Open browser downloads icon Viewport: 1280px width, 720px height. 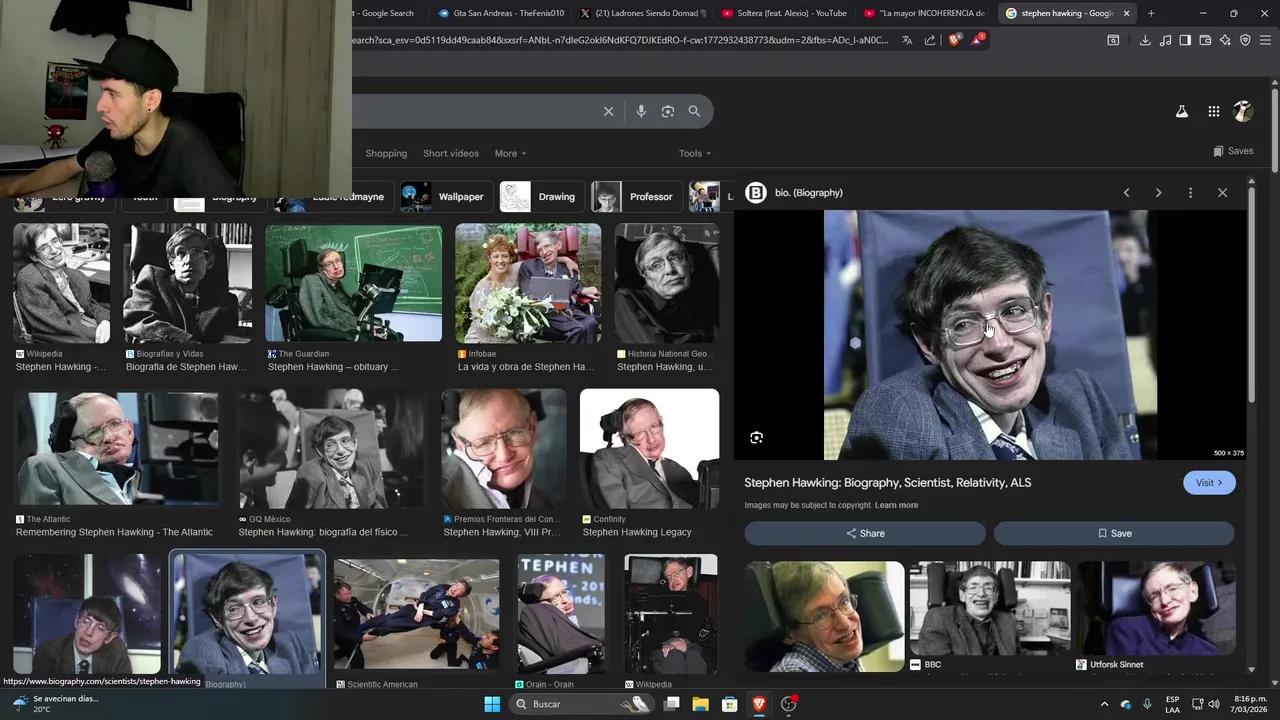(x=1145, y=40)
